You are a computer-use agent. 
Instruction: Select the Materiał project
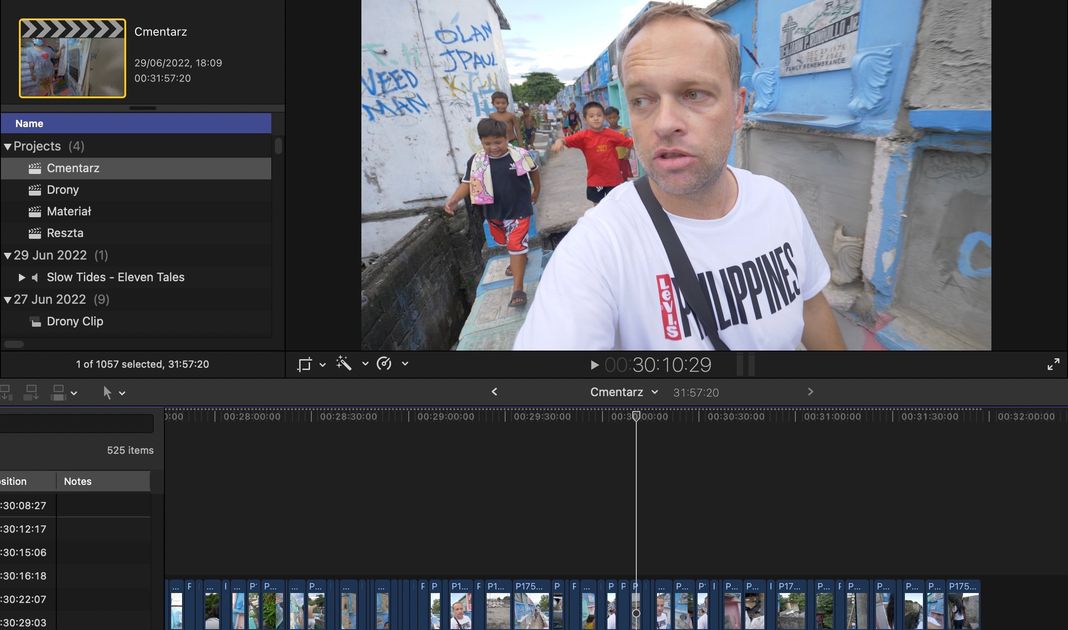coord(68,212)
